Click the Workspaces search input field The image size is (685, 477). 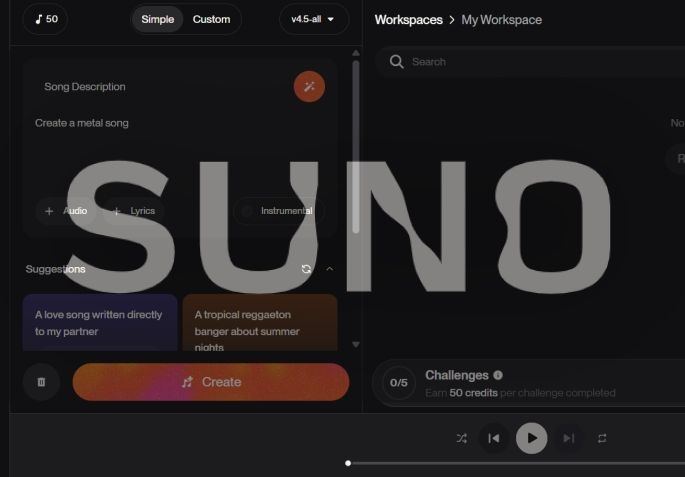531,62
